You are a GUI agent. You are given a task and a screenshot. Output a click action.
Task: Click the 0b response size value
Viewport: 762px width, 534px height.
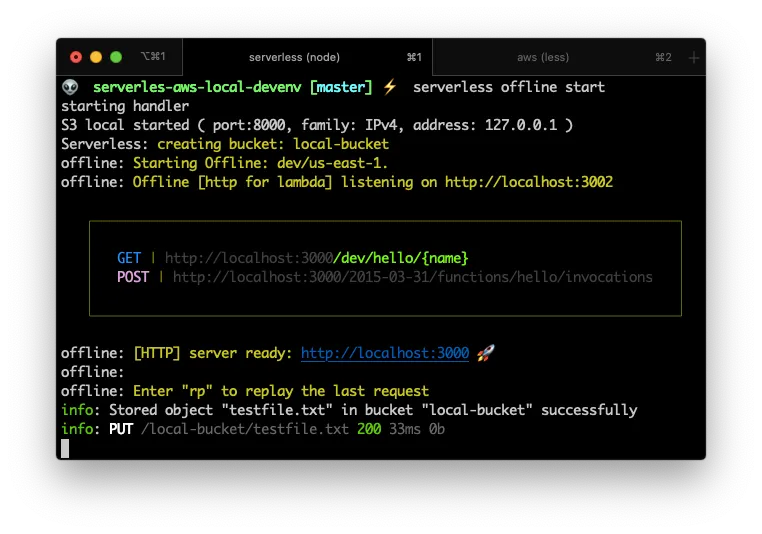pyautogui.click(x=436, y=429)
